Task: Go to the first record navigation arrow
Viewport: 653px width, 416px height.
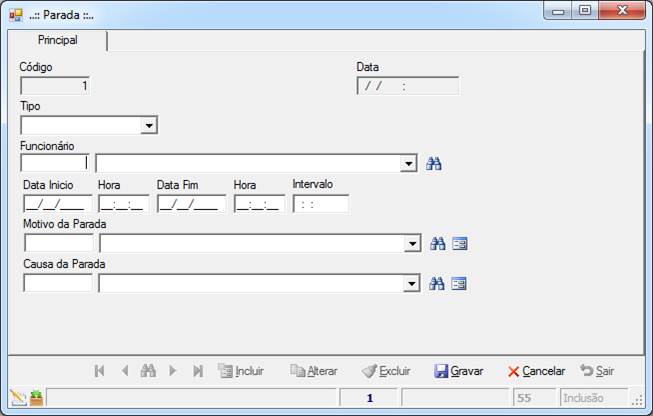Action: point(99,371)
